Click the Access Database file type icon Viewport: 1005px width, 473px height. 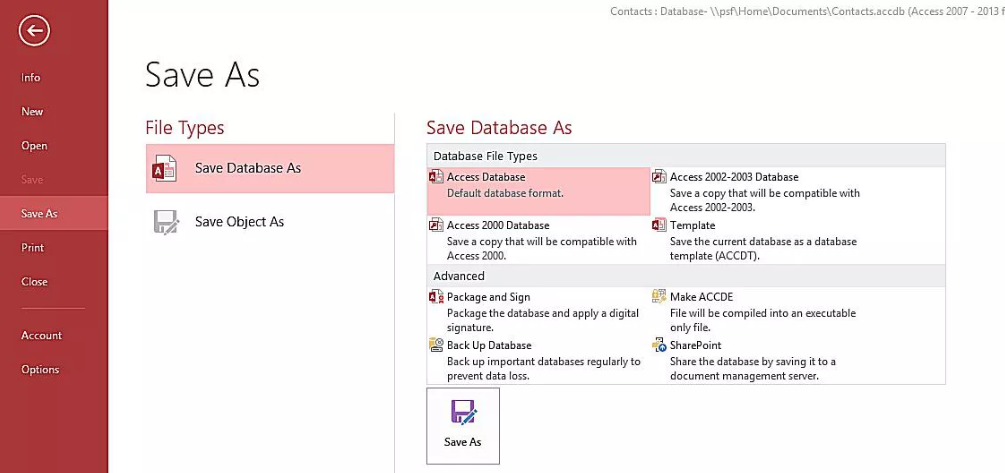point(436,177)
